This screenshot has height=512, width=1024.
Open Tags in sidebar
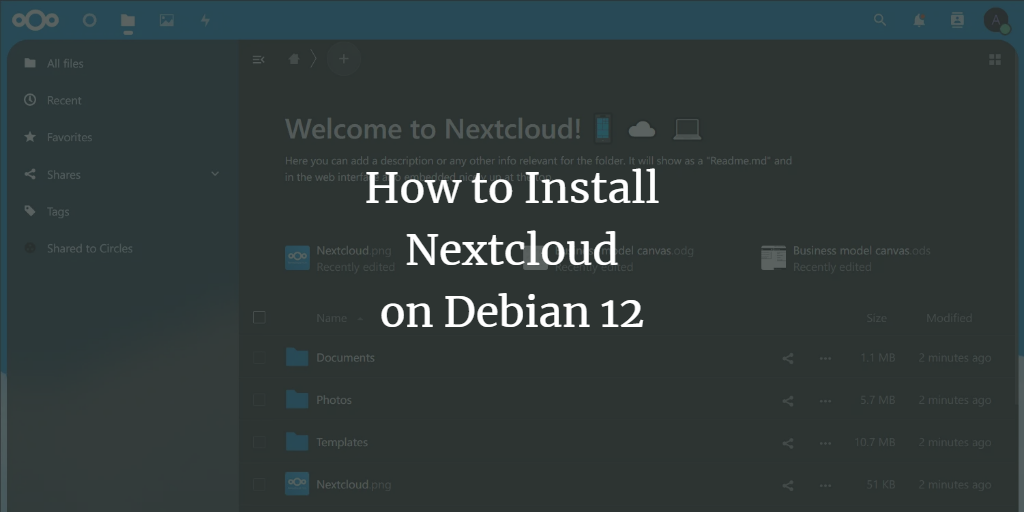pyautogui.click(x=57, y=212)
